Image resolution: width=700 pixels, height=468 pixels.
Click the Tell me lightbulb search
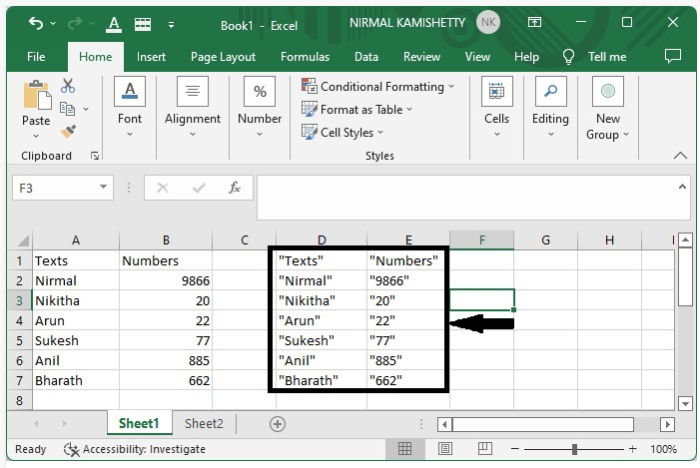[596, 57]
